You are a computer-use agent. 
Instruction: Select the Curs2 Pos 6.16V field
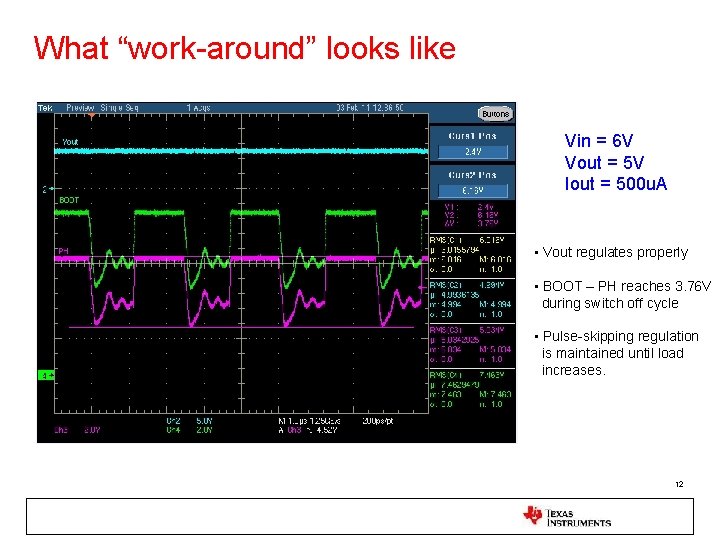472,191
